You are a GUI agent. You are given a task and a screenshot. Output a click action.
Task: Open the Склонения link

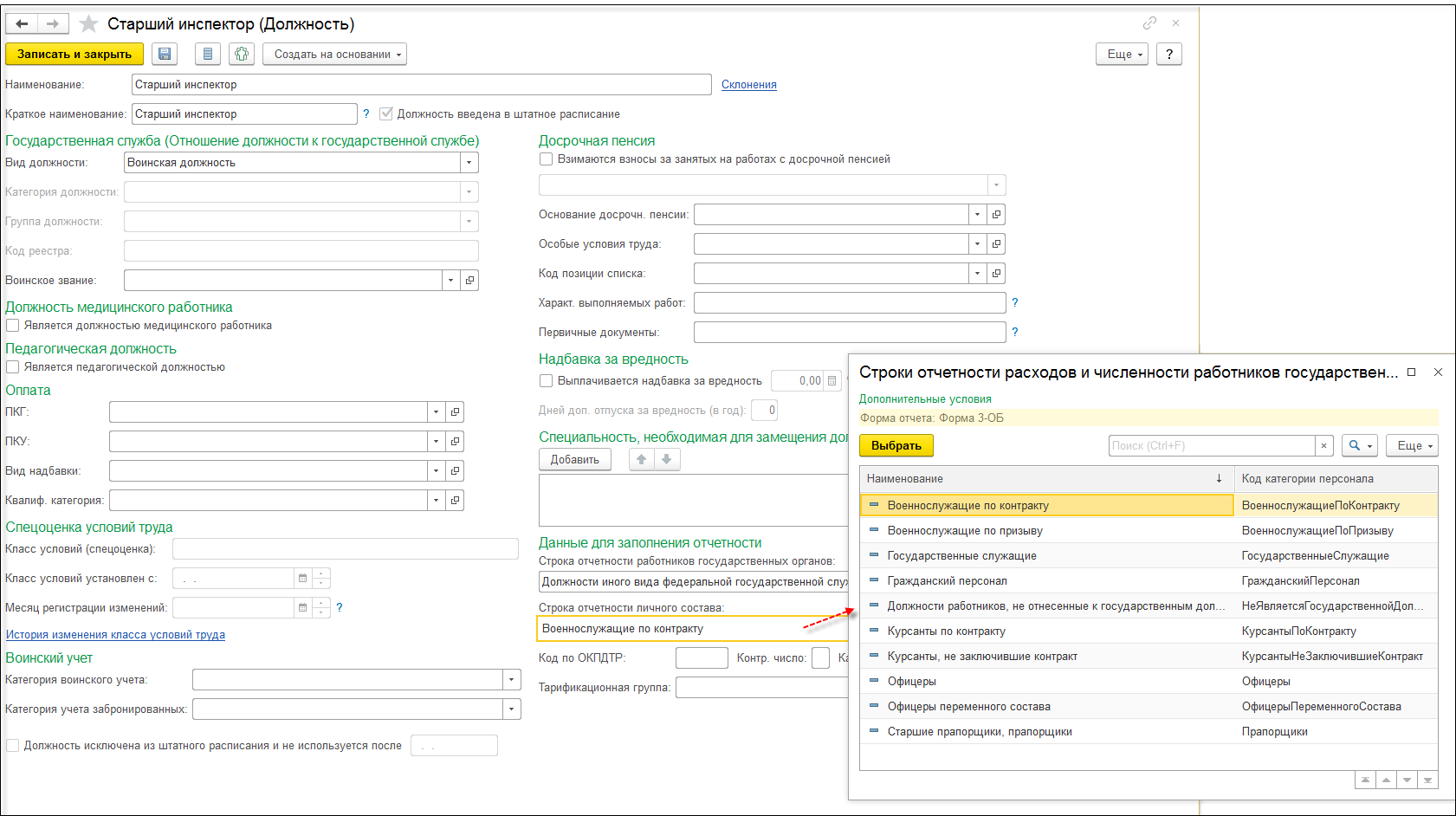pyautogui.click(x=749, y=84)
